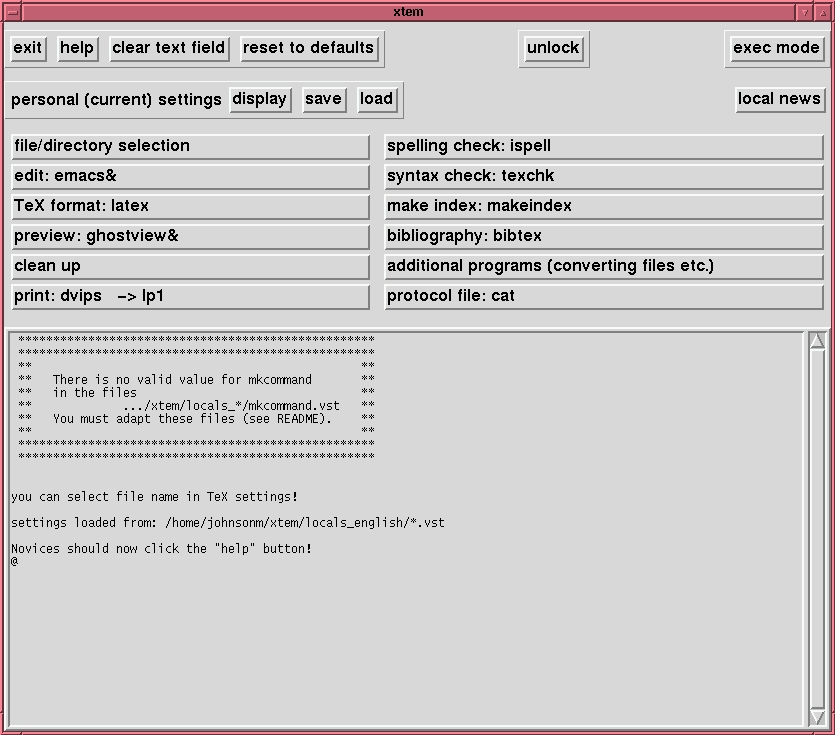Click scrollbar up arrow in output pane

[x=817, y=341]
